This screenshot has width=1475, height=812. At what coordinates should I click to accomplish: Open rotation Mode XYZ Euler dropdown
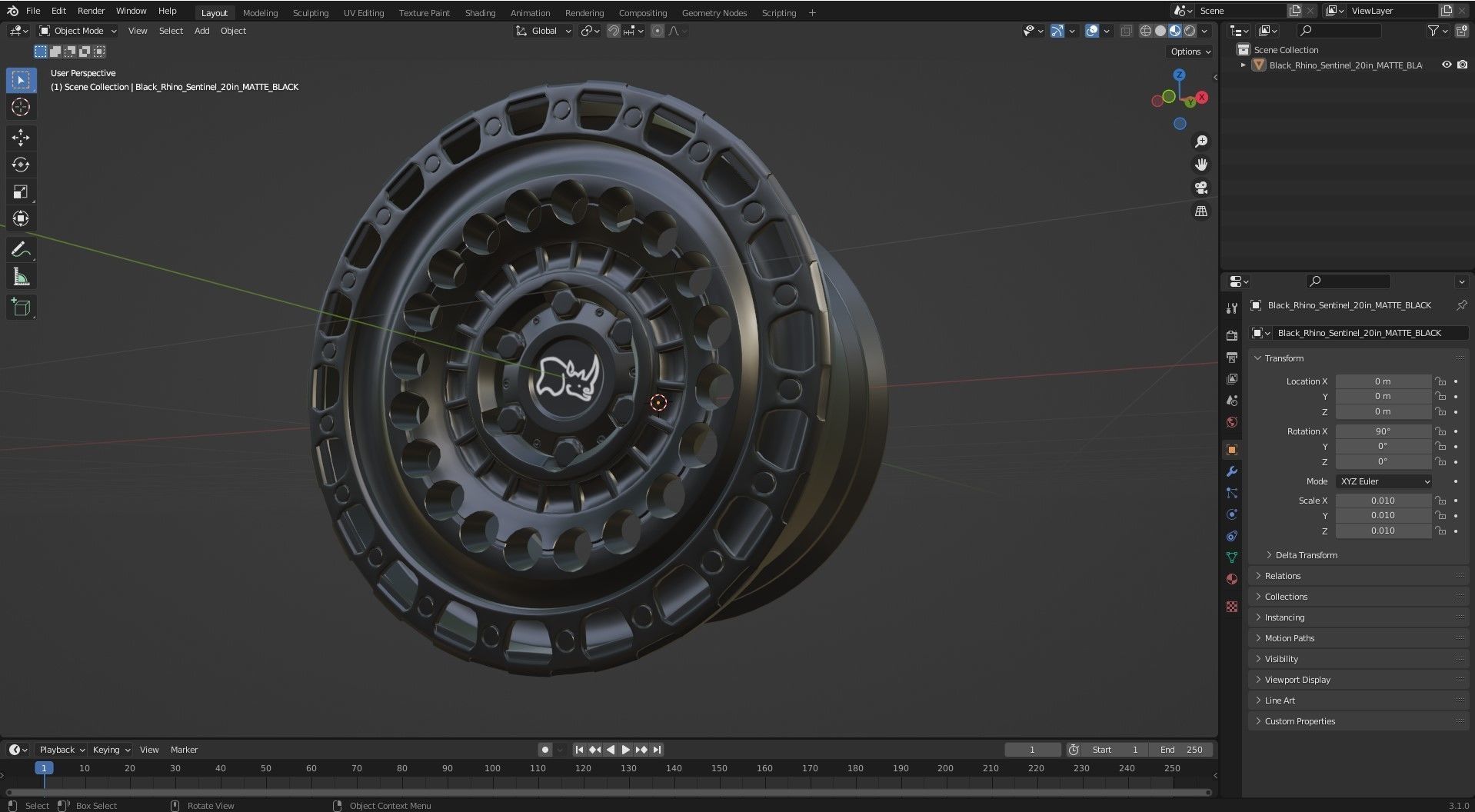[1383, 481]
